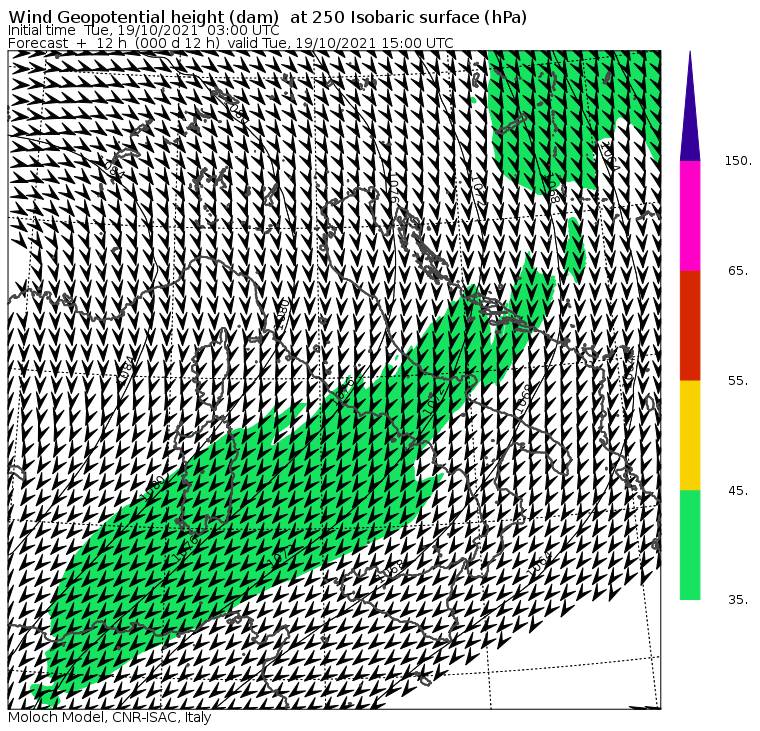Image resolution: width=760 pixels, height=731 pixels.
Task: Click the legend value label 35.
Action: pyautogui.click(x=739, y=600)
